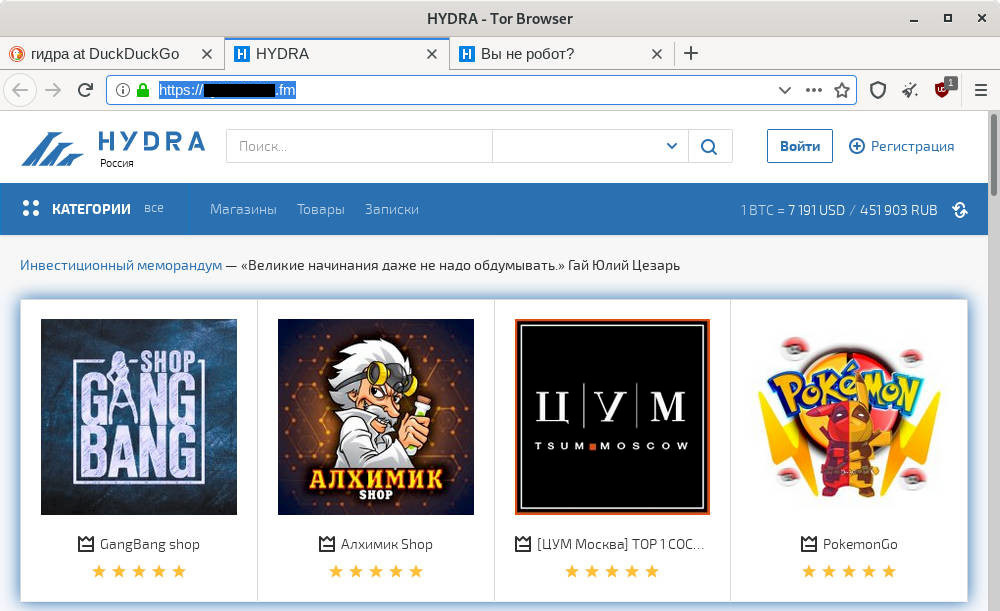Go forward with the forward arrow

pos(53,90)
